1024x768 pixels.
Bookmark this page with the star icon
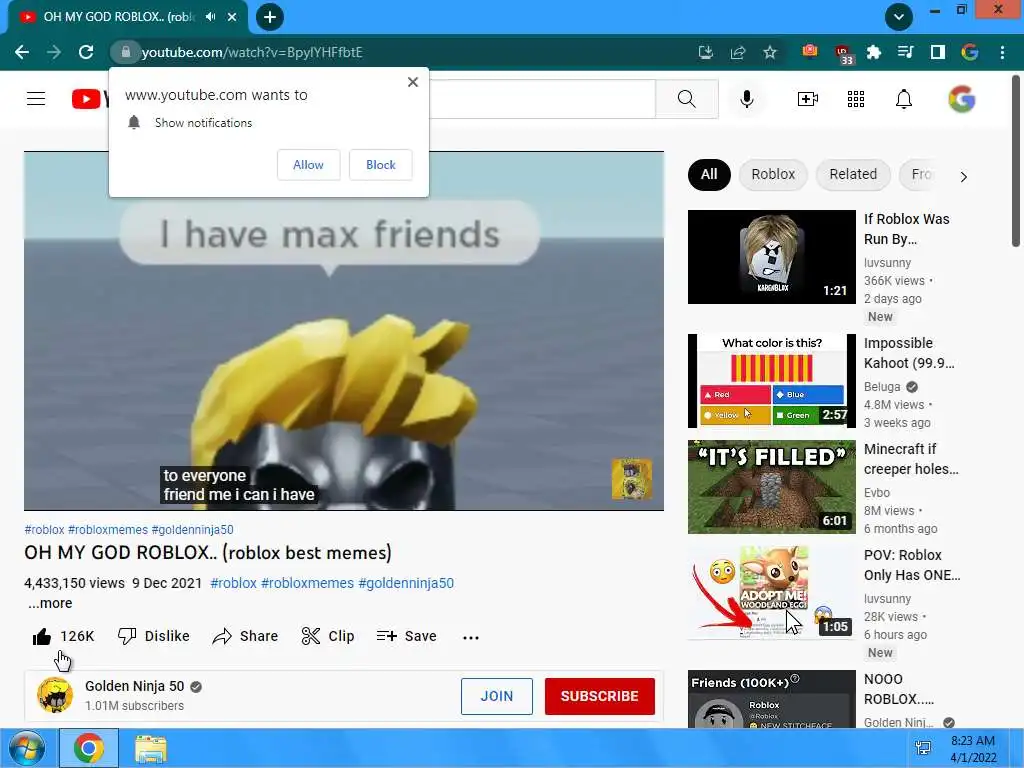[770, 52]
